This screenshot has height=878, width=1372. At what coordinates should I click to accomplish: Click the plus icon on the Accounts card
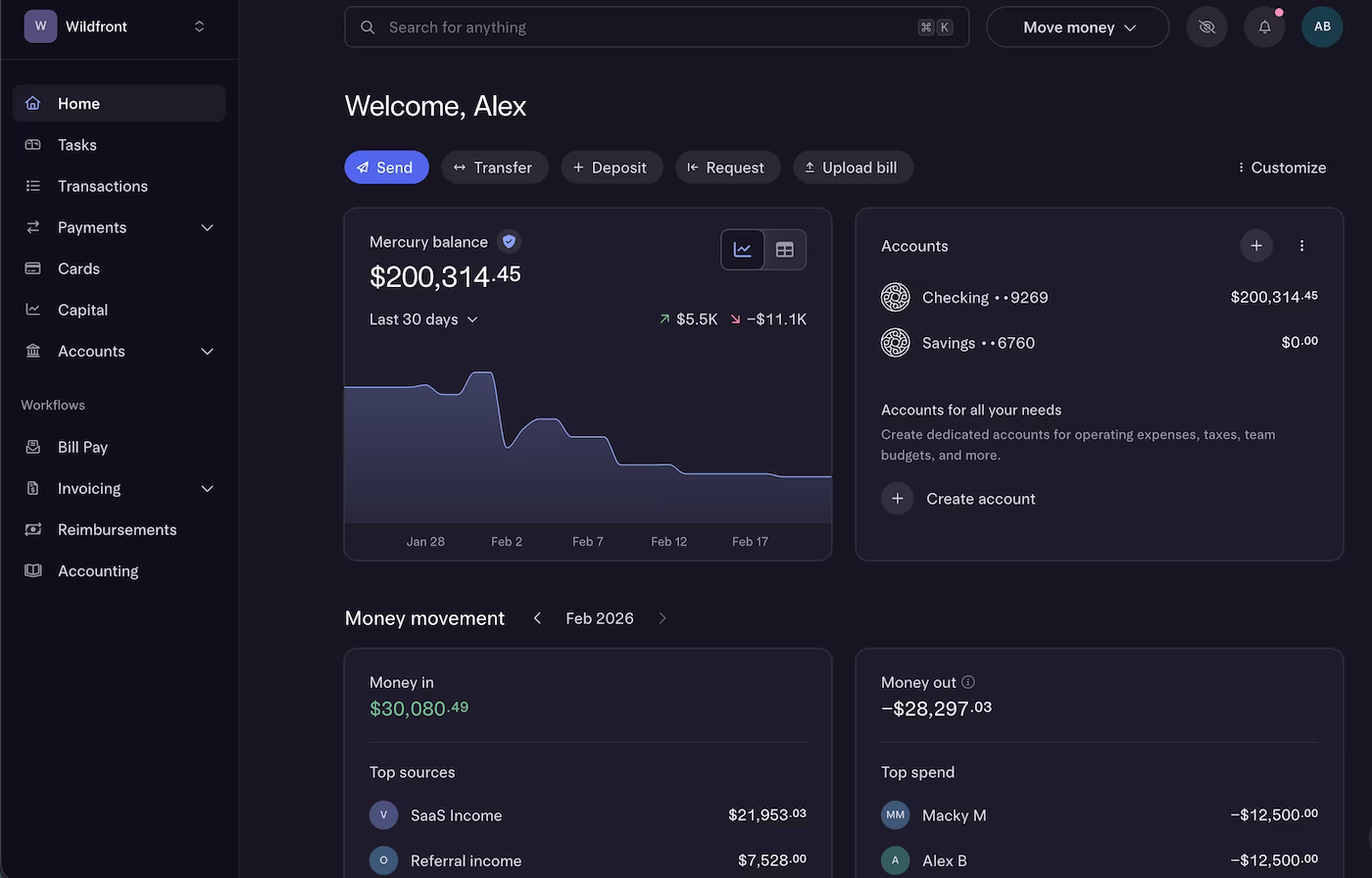(1256, 245)
